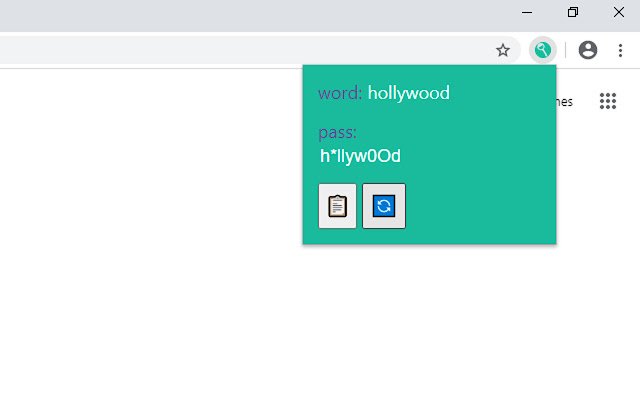
Task: Bookmark this page with star icon
Action: (503, 50)
